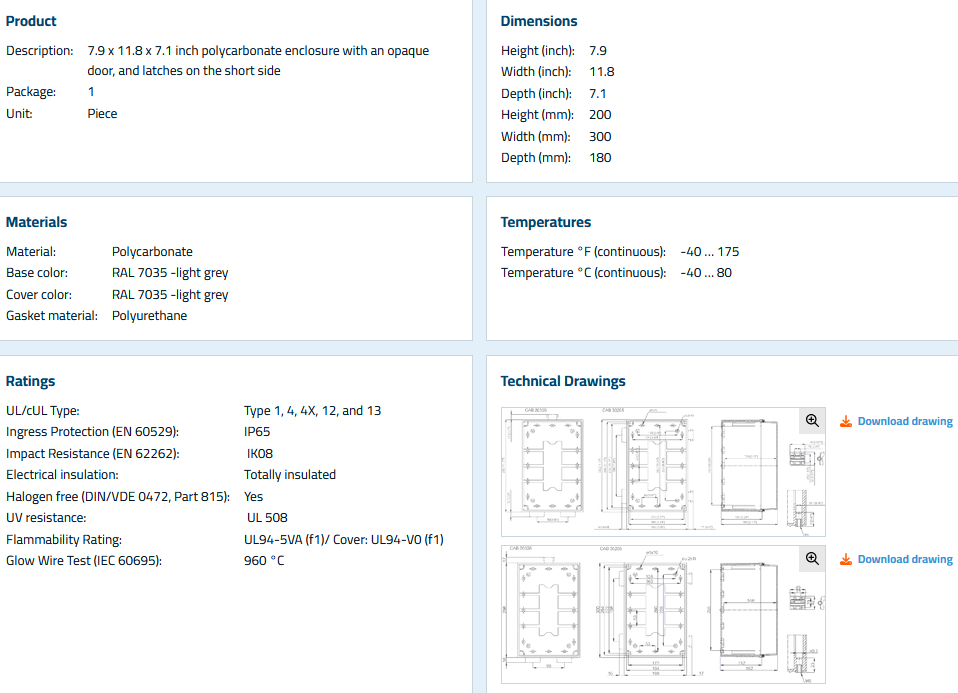Image resolution: width=958 pixels, height=693 pixels.
Task: Click the 'Product' section heading
Action: pos(31,21)
